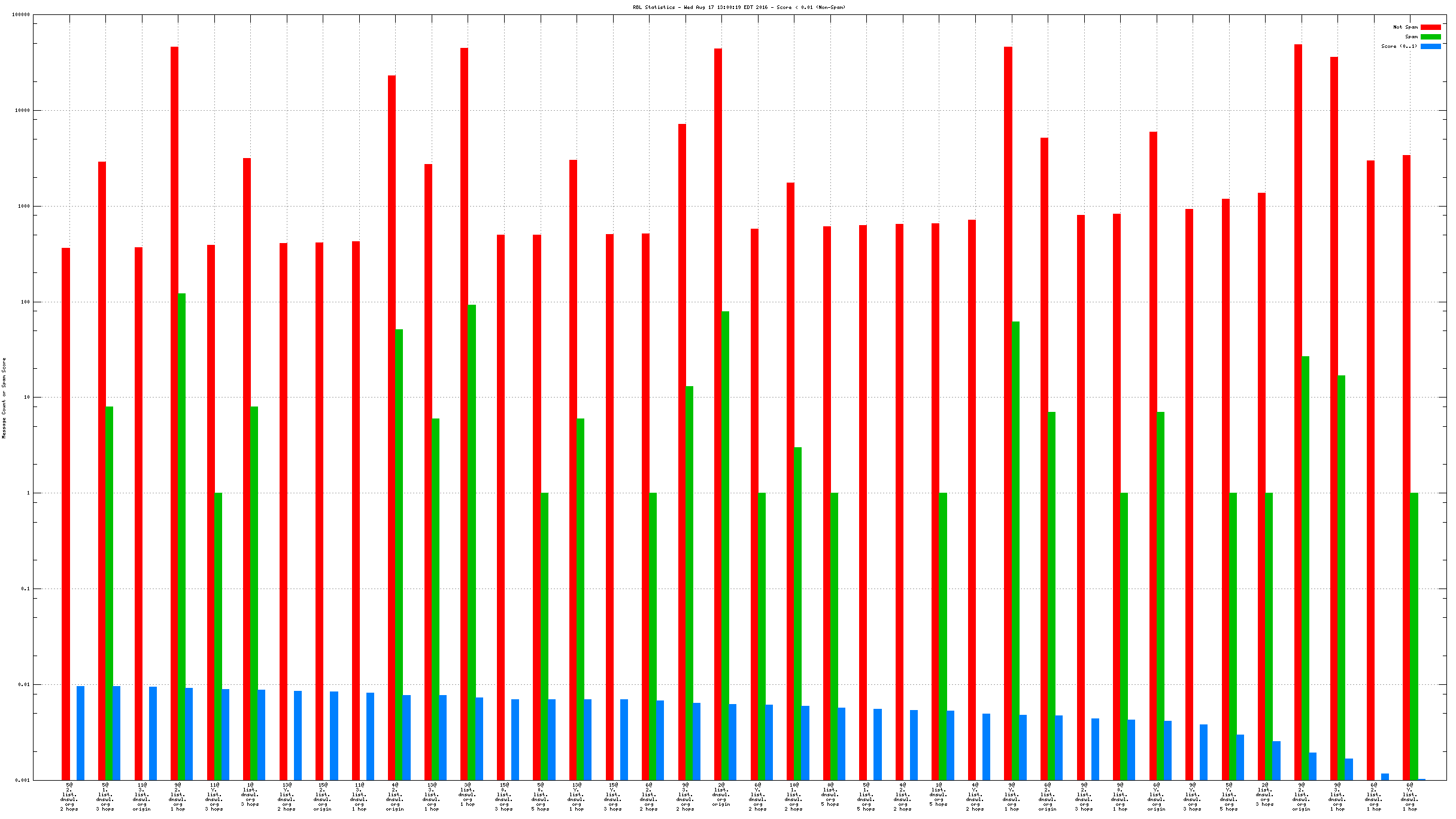Click the x-axis label '15@ 2.list.dnswl.org origin'
The width and height of the screenshot is (1456, 819).
pyautogui.click(x=323, y=796)
